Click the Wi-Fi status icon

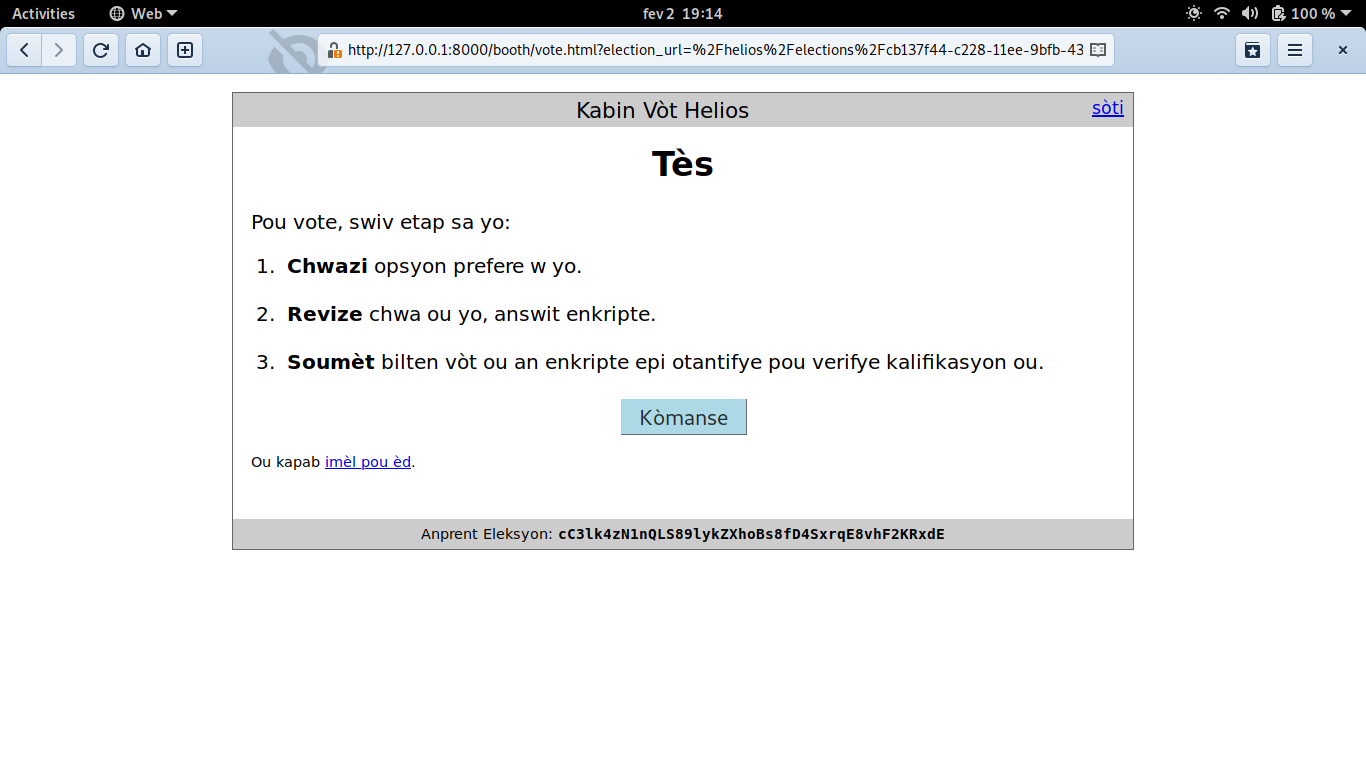tap(1222, 13)
